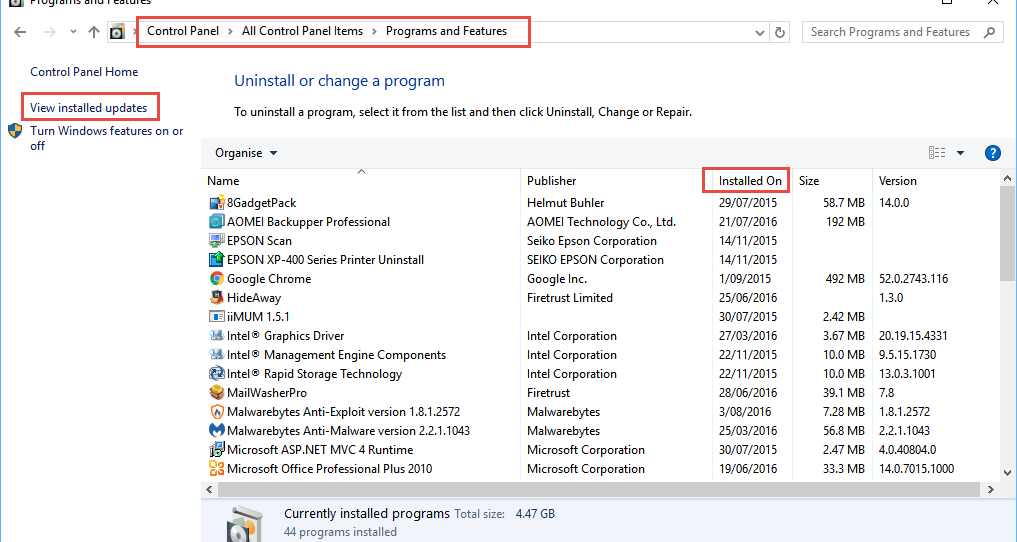Select the Google Chrome icon
The height and width of the screenshot is (542, 1017).
click(217, 279)
